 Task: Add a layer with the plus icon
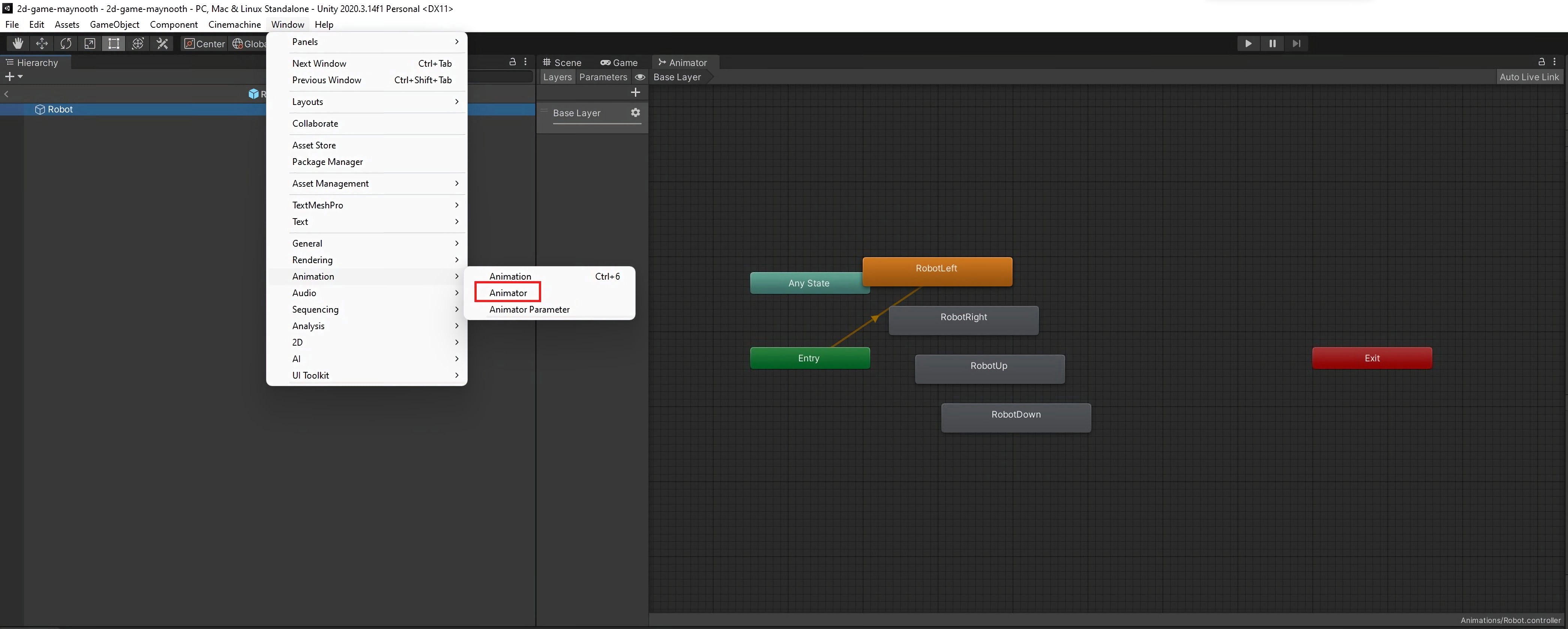636,93
